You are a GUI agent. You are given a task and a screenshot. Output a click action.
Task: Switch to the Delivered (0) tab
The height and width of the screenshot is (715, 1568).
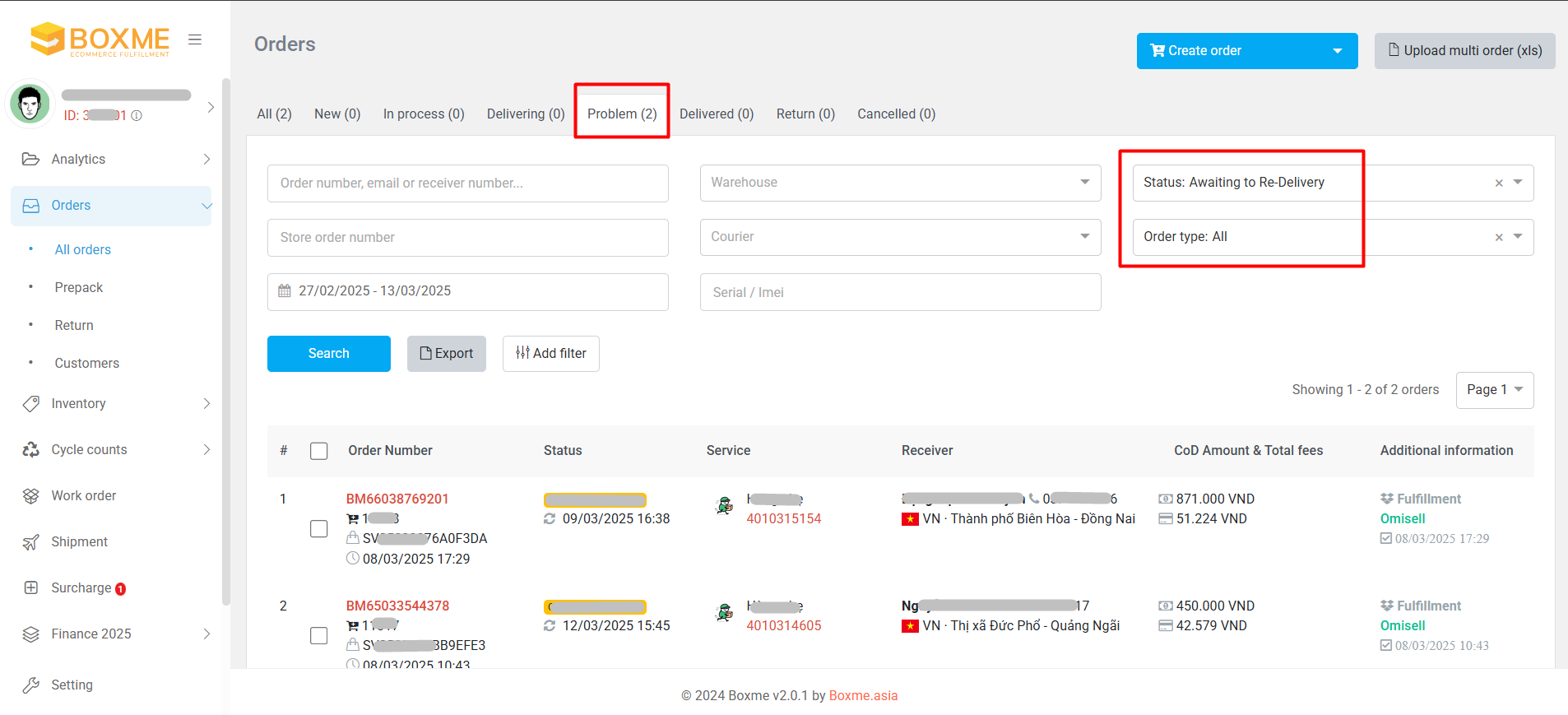pos(716,114)
